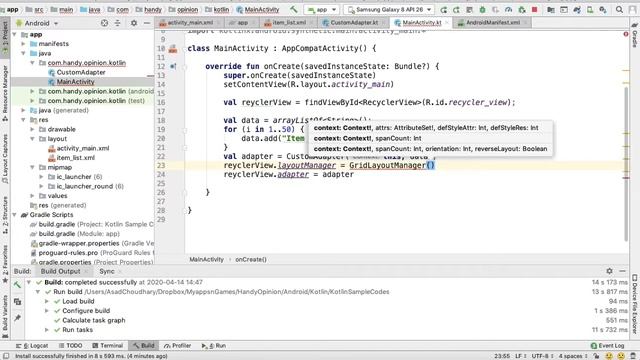Expand the drawable folder
The height and width of the screenshot is (360, 640).
click(33, 129)
